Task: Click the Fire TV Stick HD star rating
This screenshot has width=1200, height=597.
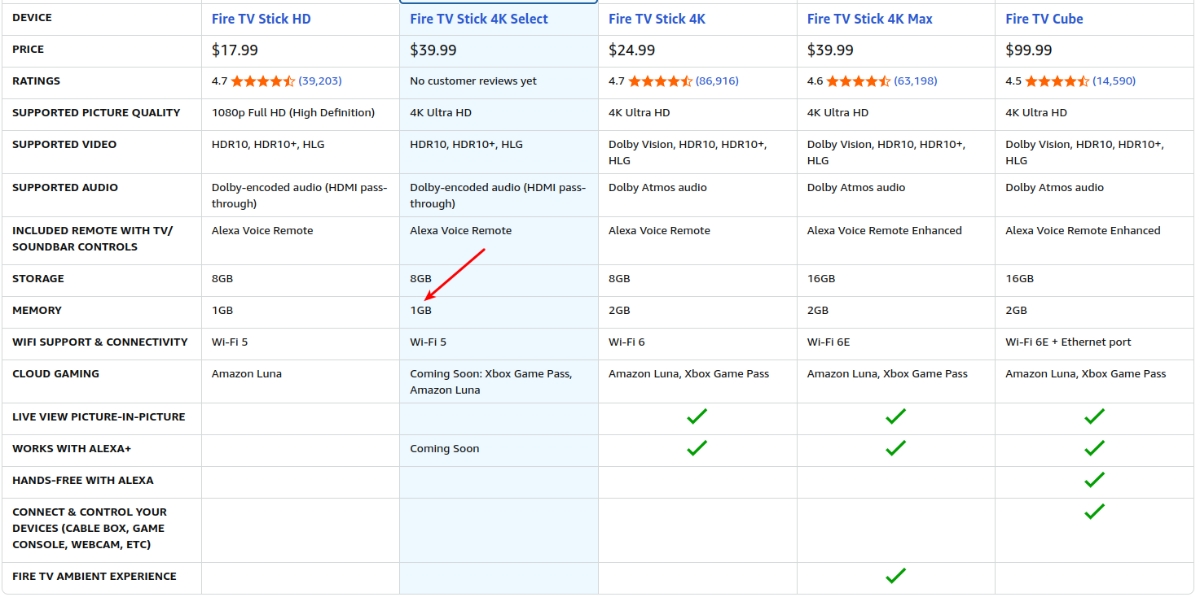Action: (263, 81)
